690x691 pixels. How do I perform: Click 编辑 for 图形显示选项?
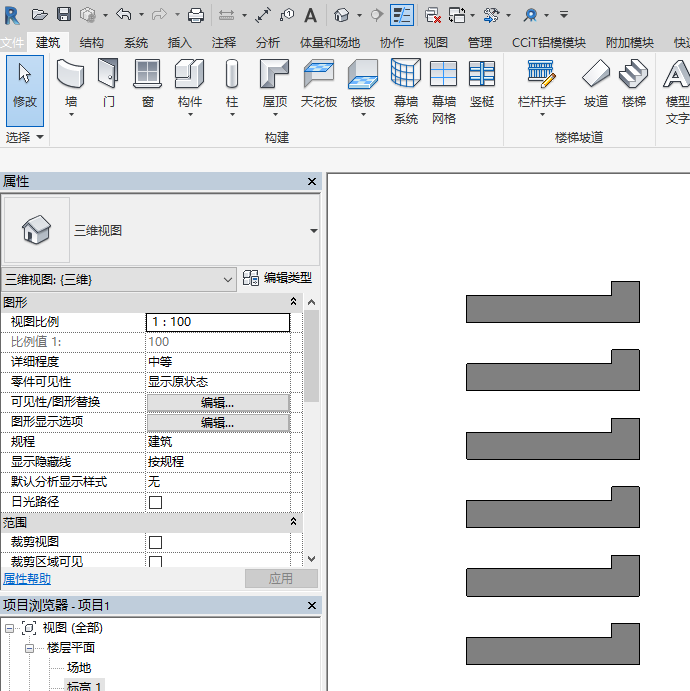point(218,423)
